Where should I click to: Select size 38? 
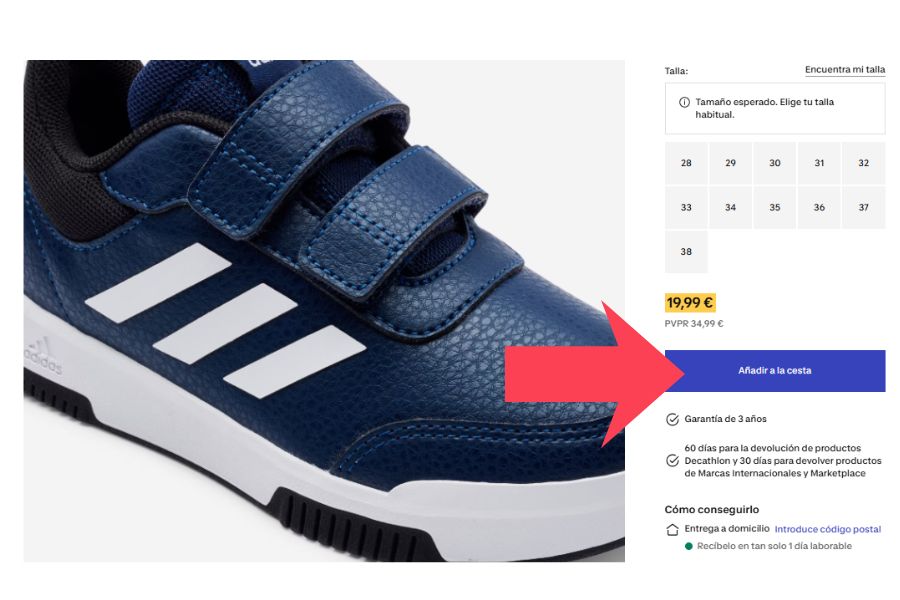pyautogui.click(x=686, y=251)
